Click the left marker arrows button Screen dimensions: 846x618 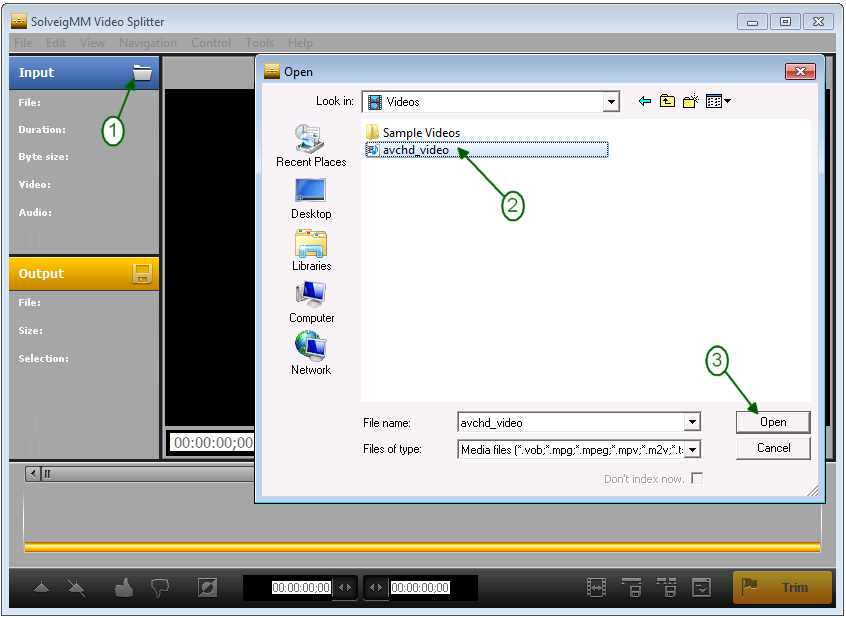point(345,587)
